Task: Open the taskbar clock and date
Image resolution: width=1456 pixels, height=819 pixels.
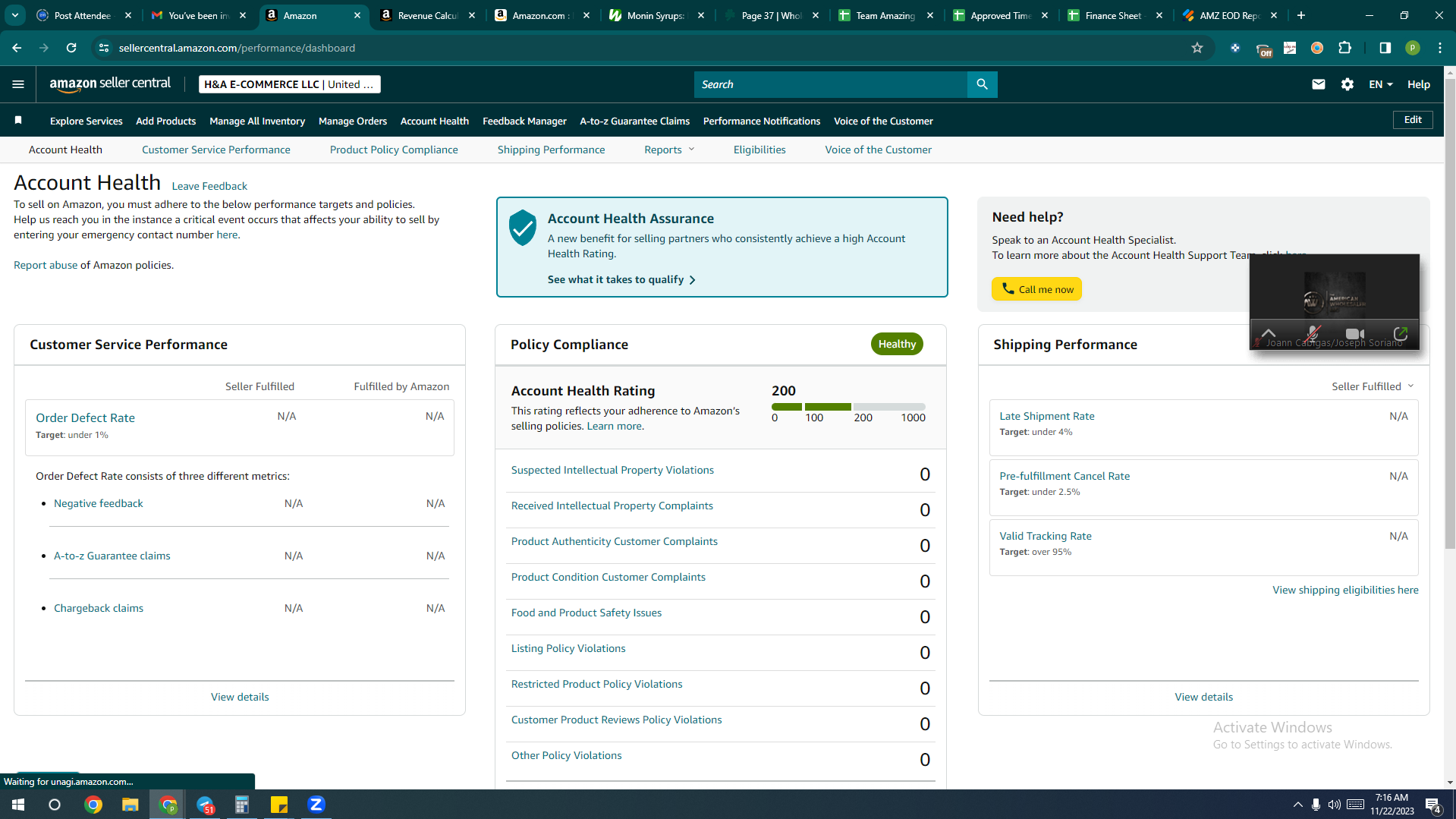Action: 1392,805
